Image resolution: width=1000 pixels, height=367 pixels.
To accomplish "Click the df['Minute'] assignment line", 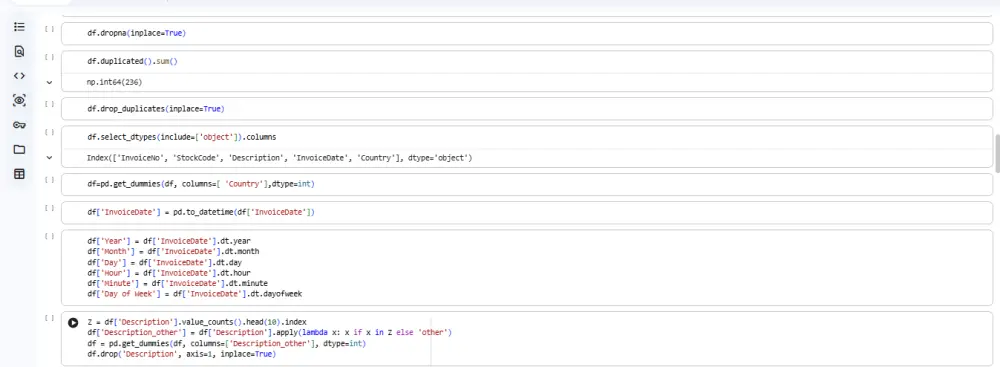I will tap(177, 283).
